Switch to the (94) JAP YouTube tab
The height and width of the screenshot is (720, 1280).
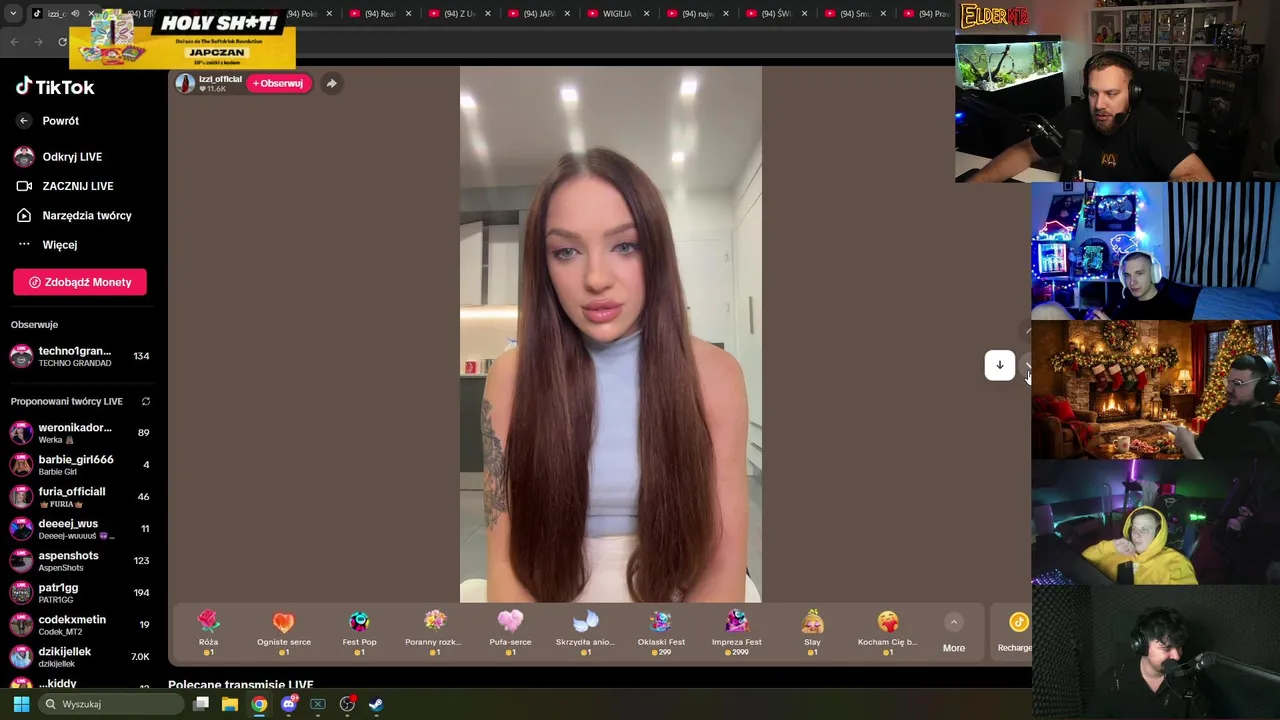[538, 13]
